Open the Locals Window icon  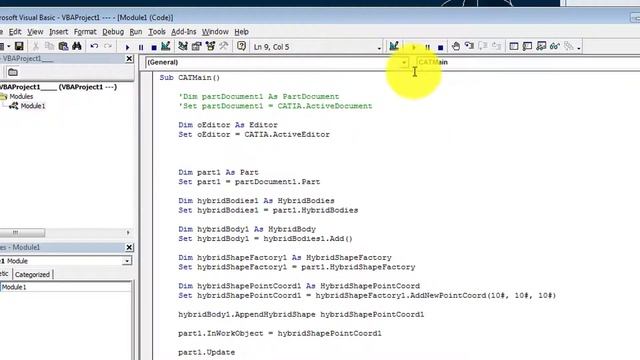[x=514, y=47]
